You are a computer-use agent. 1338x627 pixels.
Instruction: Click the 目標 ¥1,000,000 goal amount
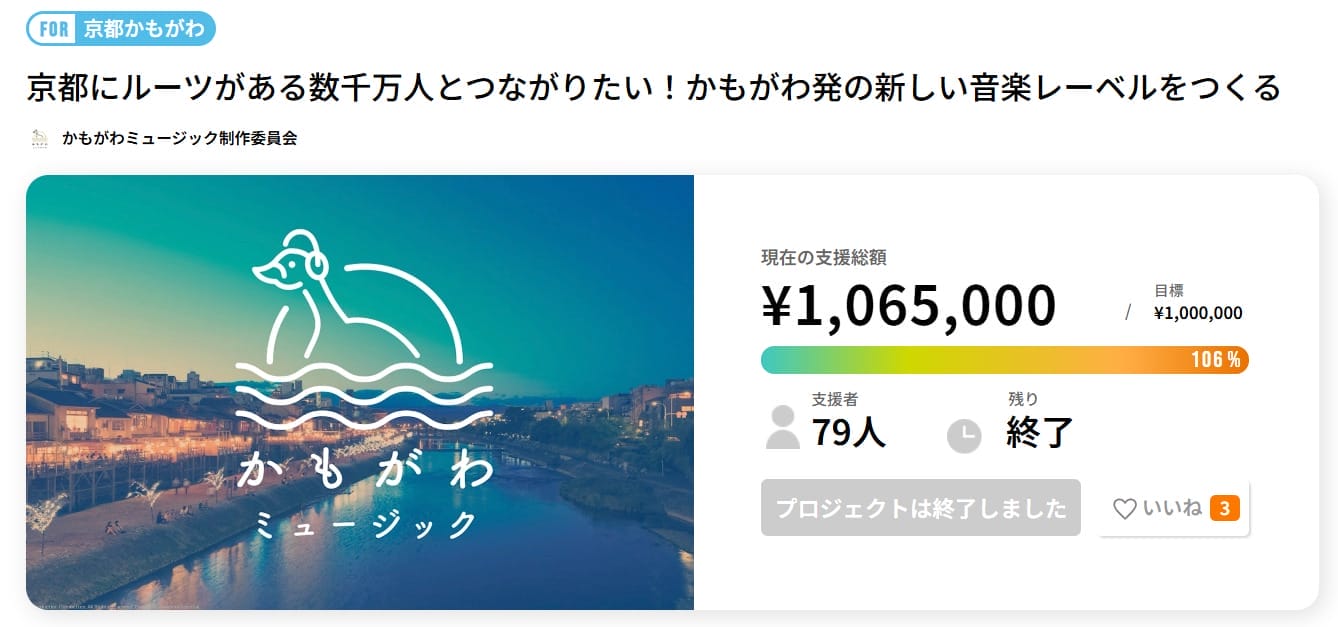(1197, 313)
